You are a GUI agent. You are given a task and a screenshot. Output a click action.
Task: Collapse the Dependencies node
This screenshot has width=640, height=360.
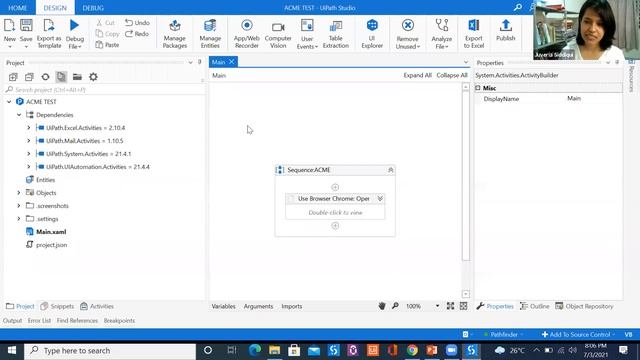19,115
